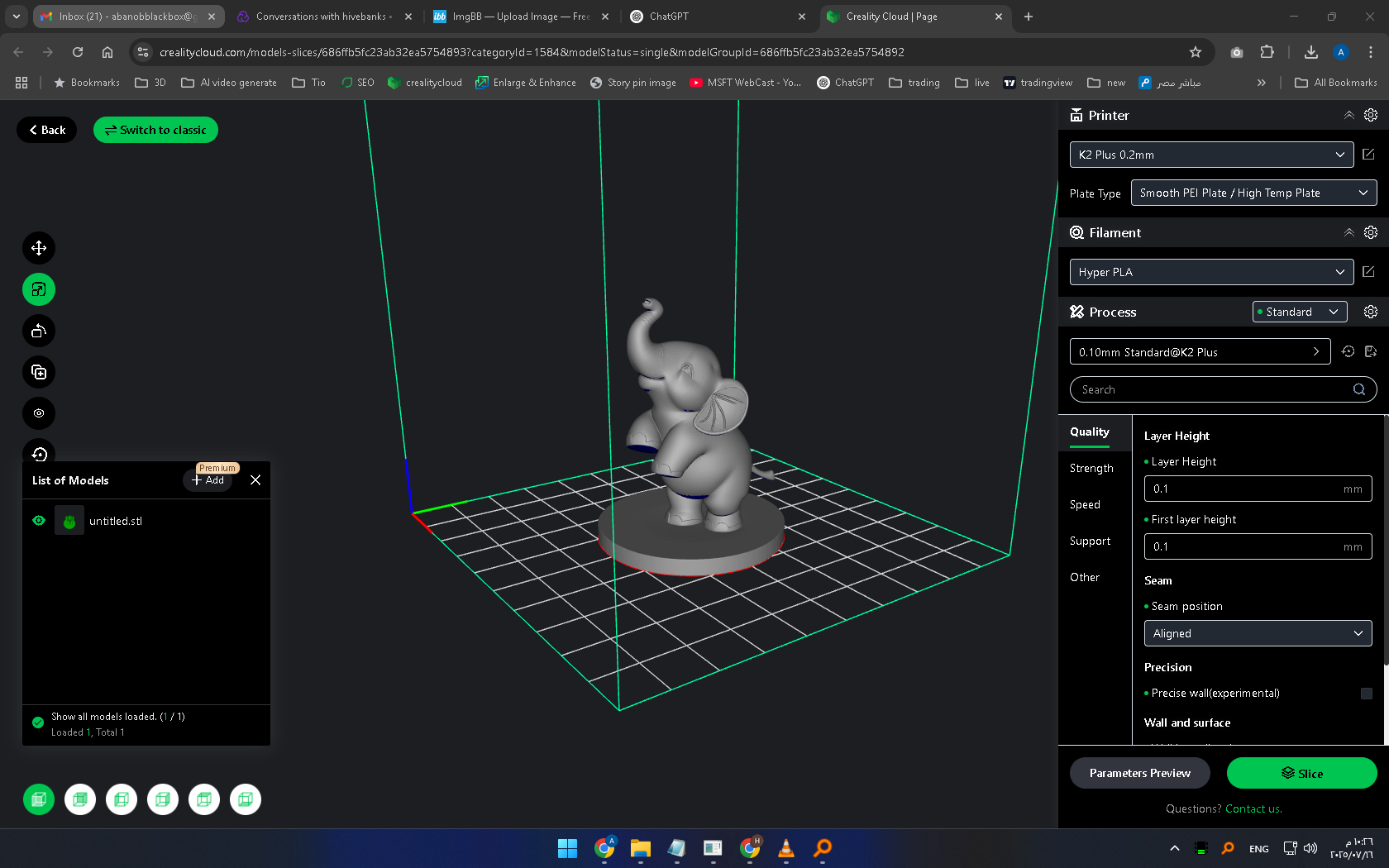Click the Reset model tool icon

click(x=39, y=453)
